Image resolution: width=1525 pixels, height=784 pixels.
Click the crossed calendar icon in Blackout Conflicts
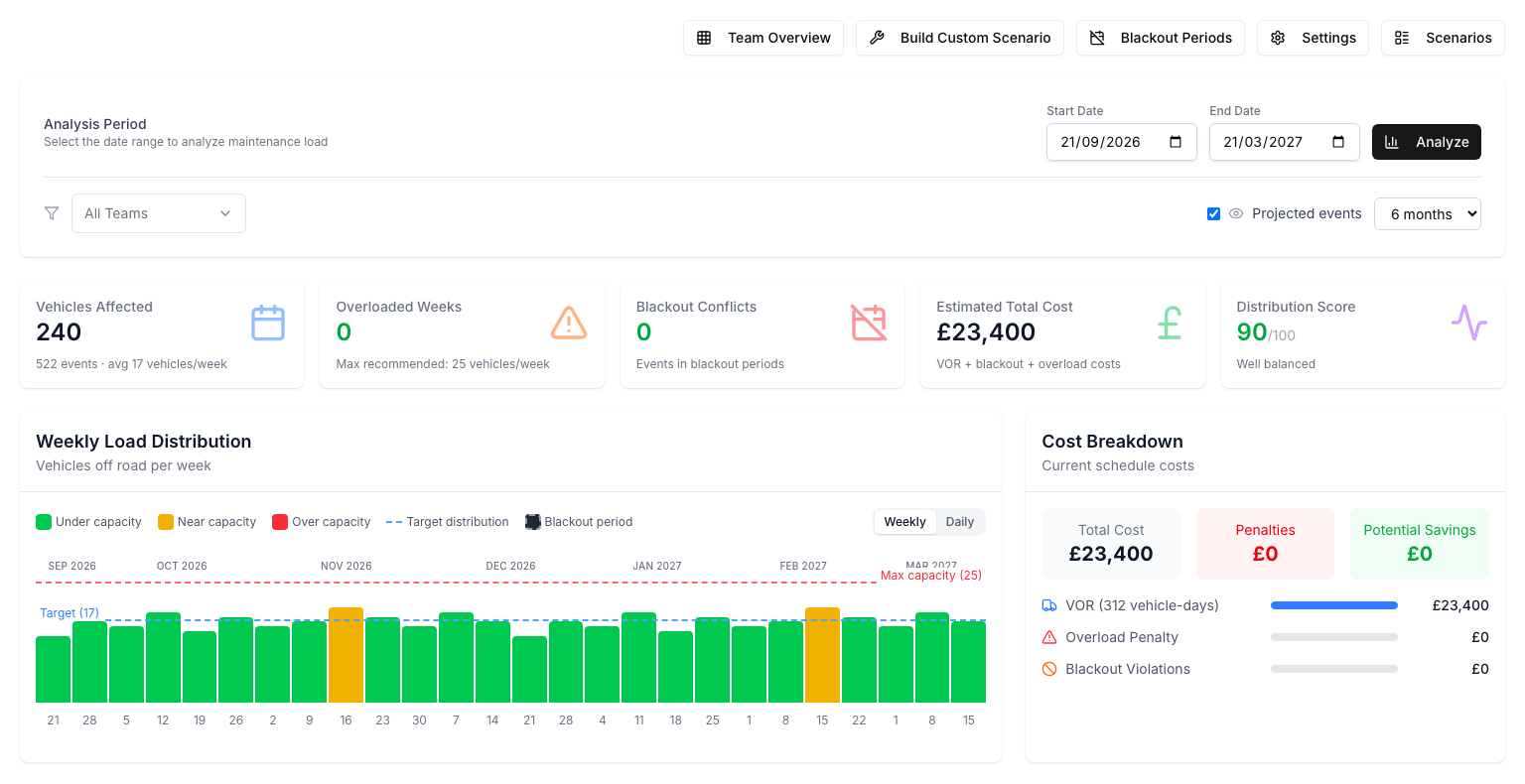click(x=869, y=324)
